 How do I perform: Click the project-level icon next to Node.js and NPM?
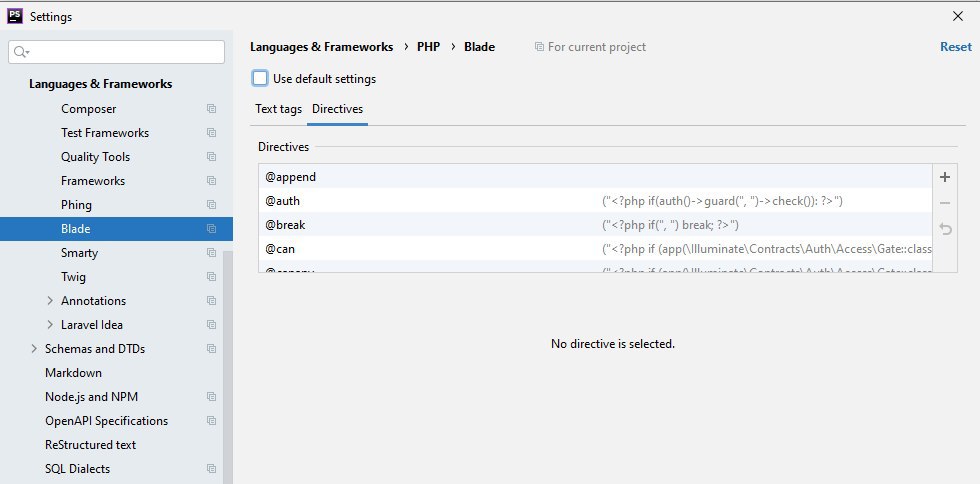[x=211, y=397]
